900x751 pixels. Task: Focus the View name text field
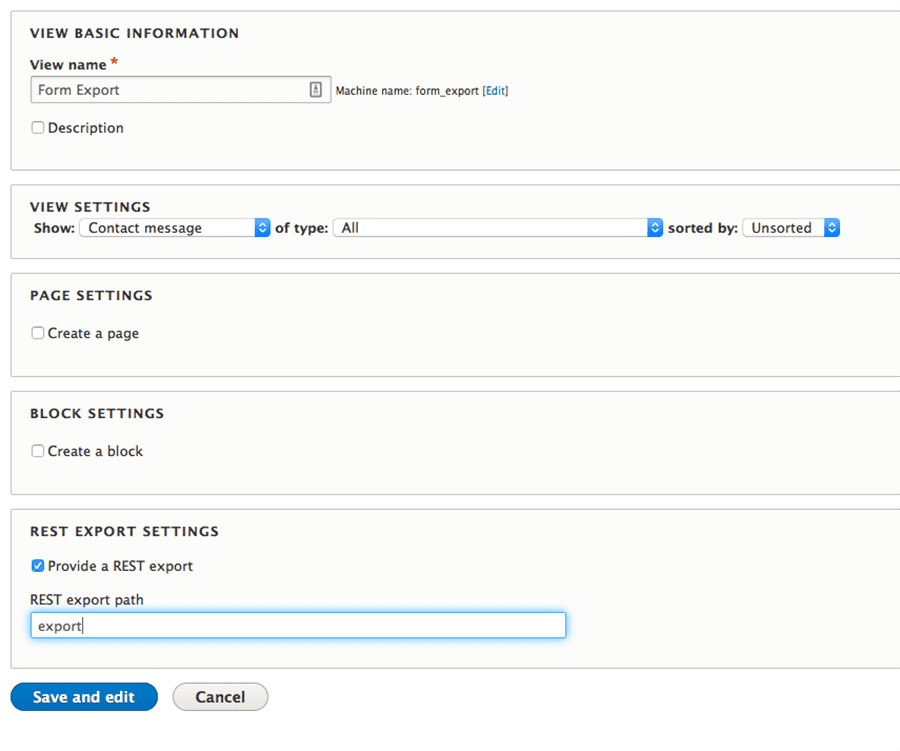(x=181, y=90)
